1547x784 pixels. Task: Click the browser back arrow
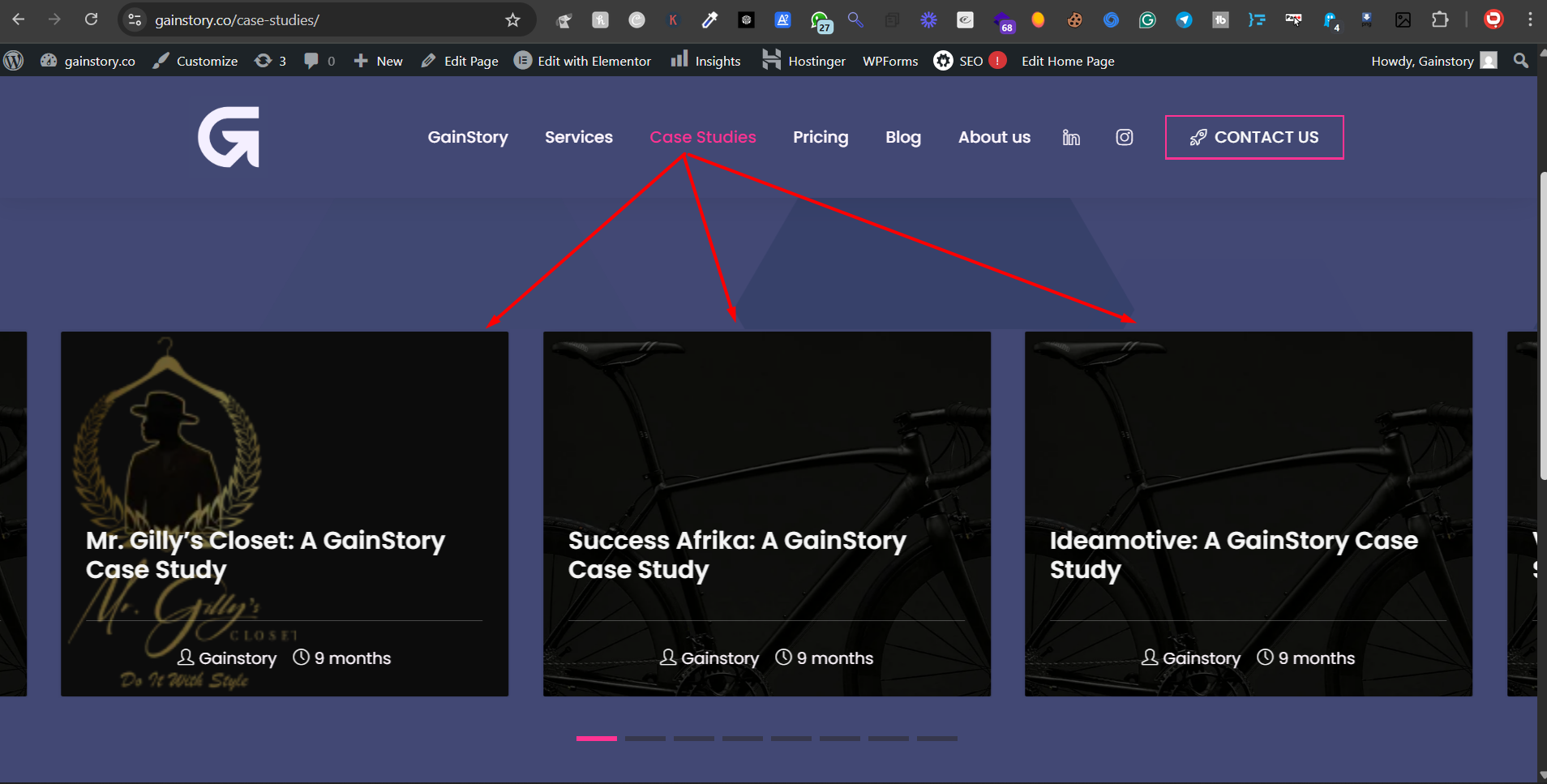[x=19, y=19]
